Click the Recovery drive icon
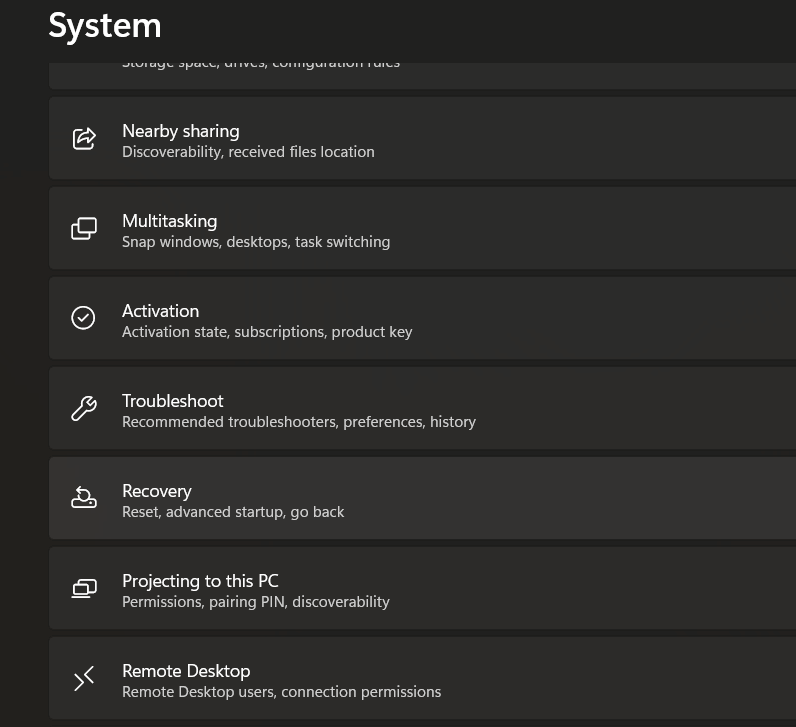 click(x=84, y=498)
